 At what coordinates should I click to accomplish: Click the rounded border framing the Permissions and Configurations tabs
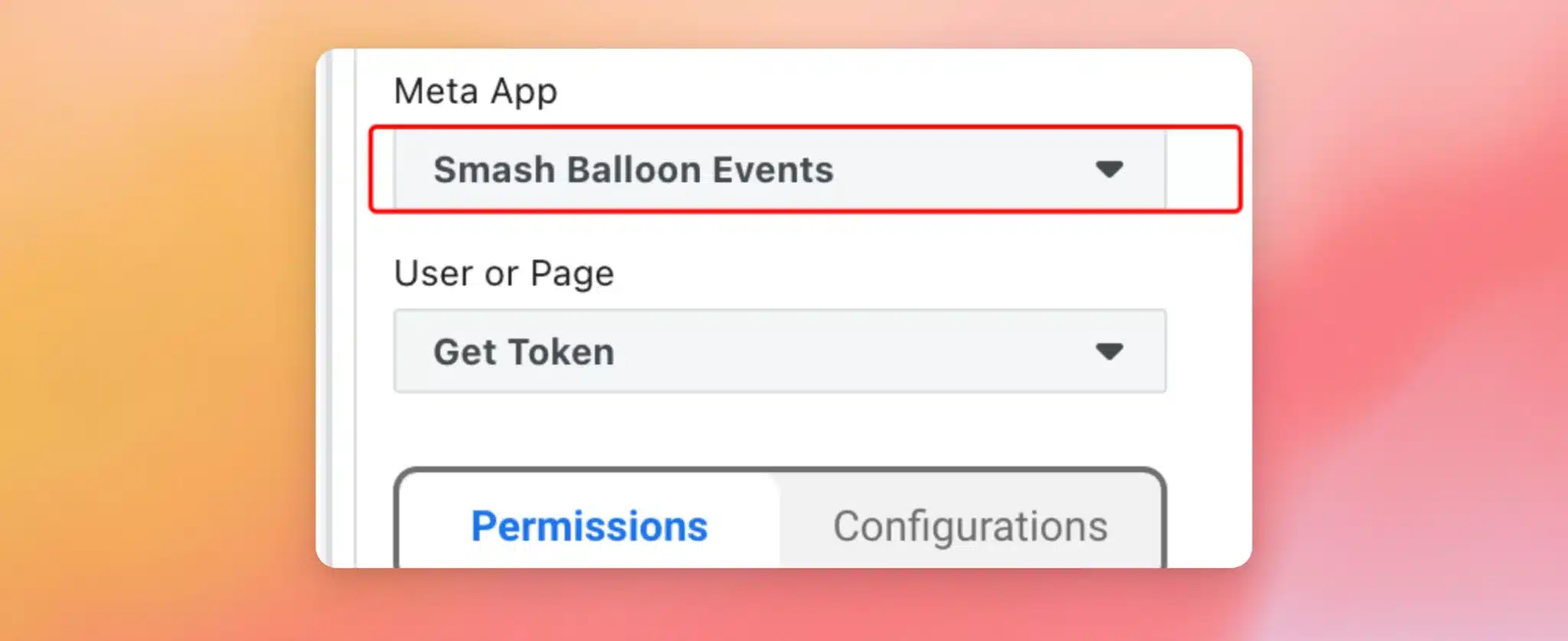click(x=779, y=469)
